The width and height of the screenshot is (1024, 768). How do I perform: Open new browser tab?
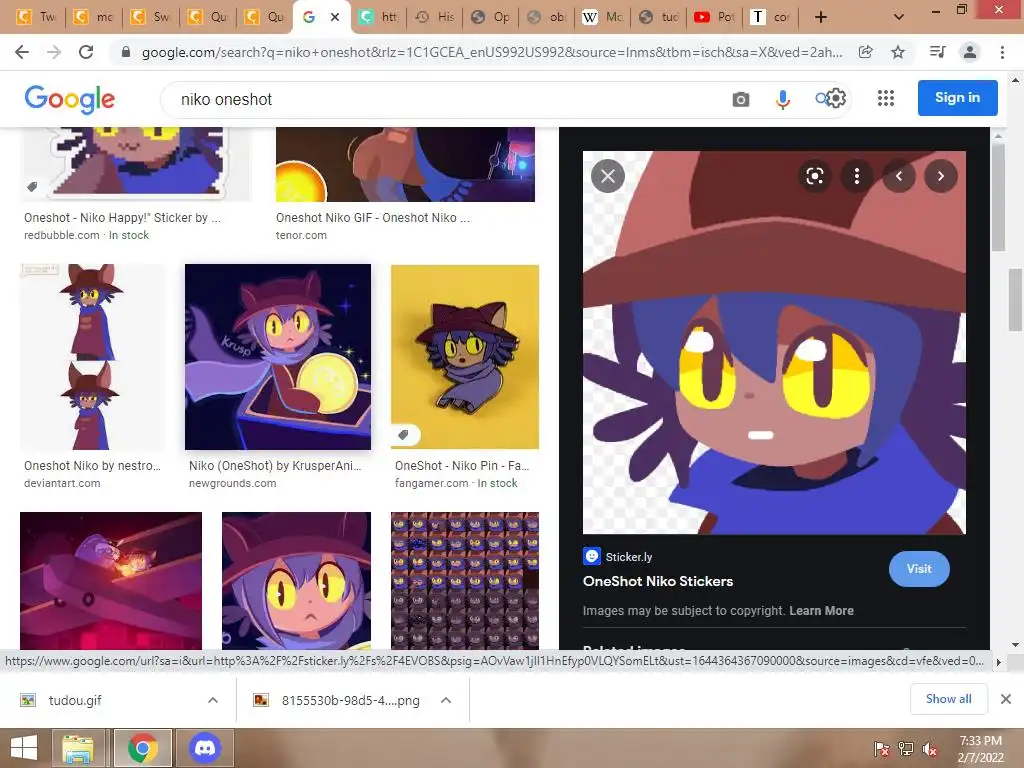point(821,17)
